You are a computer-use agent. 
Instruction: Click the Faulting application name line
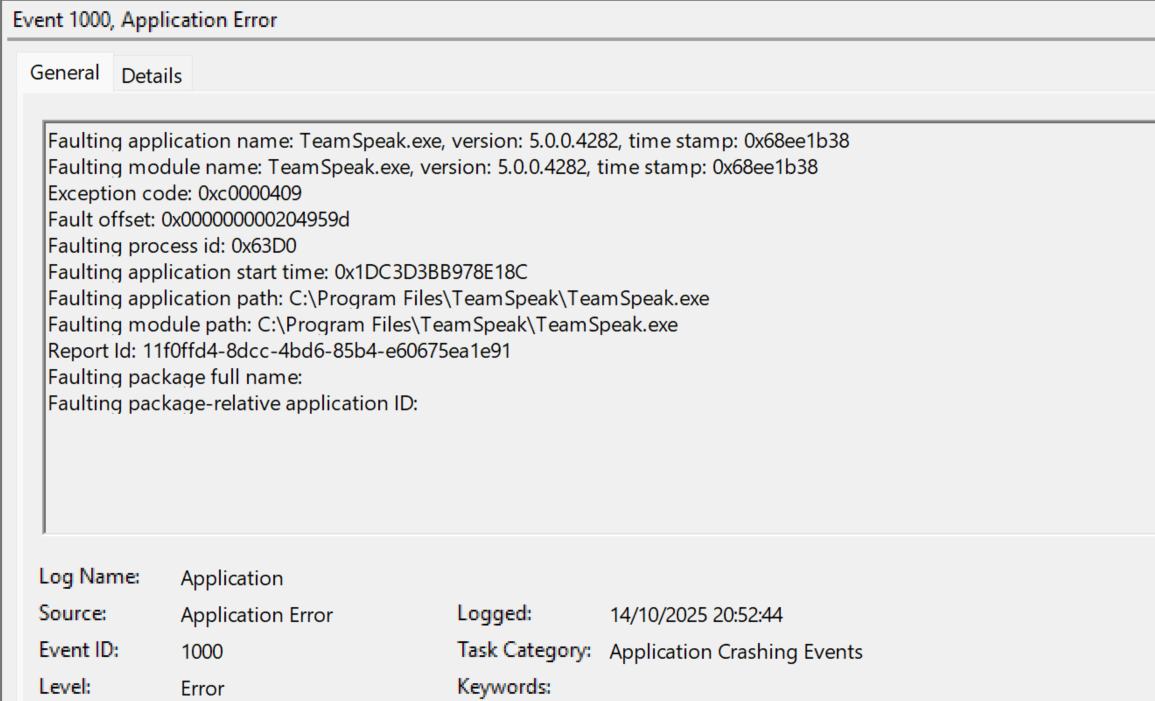click(x=448, y=141)
